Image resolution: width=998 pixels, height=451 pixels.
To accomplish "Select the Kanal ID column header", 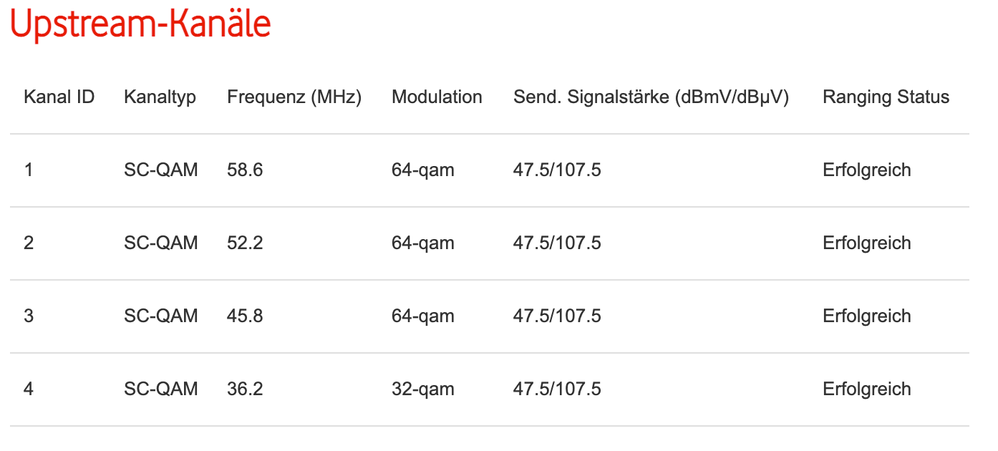I will [59, 97].
